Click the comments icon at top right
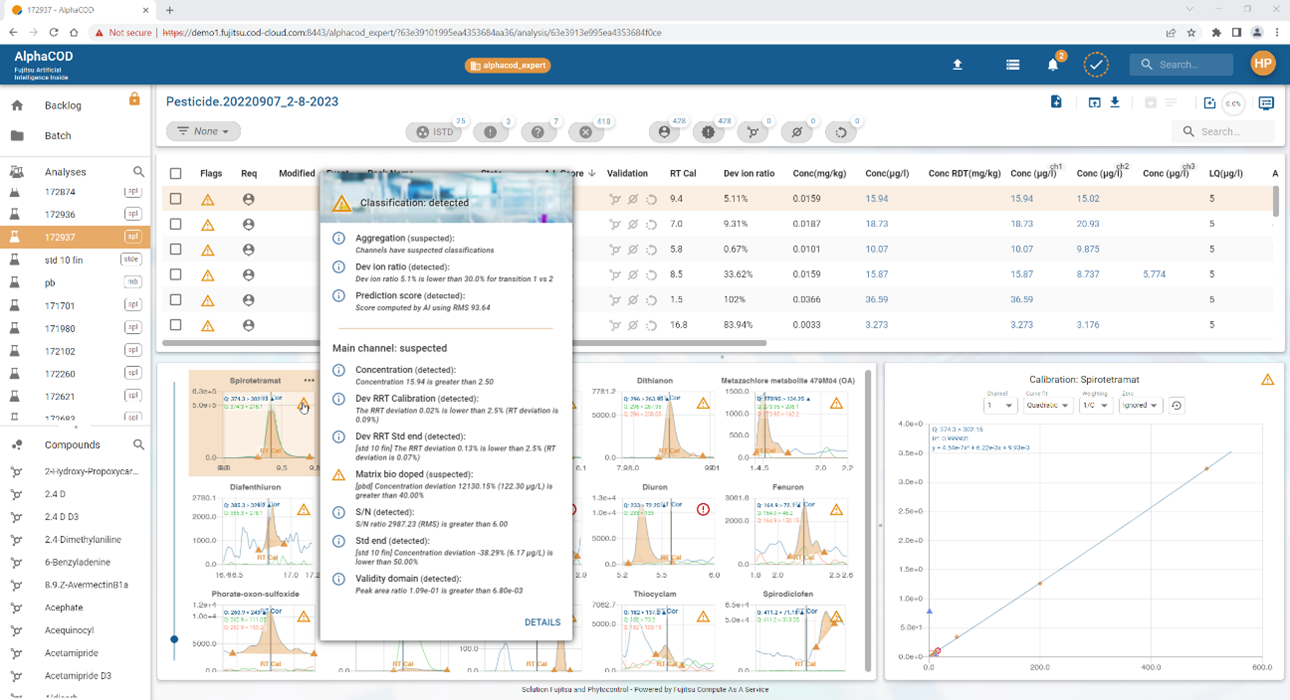1290x700 pixels. click(1266, 103)
